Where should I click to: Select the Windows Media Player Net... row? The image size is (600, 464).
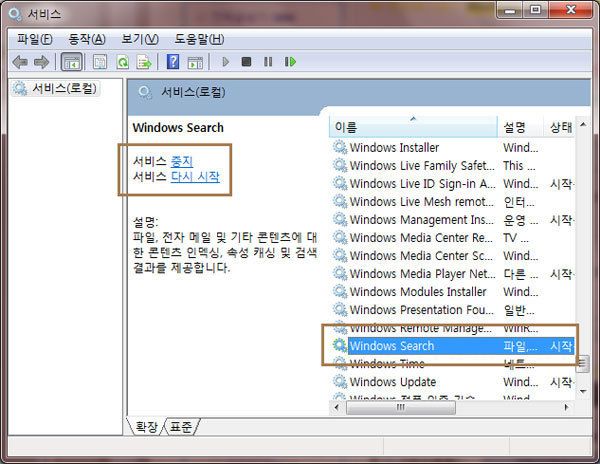click(x=453, y=274)
